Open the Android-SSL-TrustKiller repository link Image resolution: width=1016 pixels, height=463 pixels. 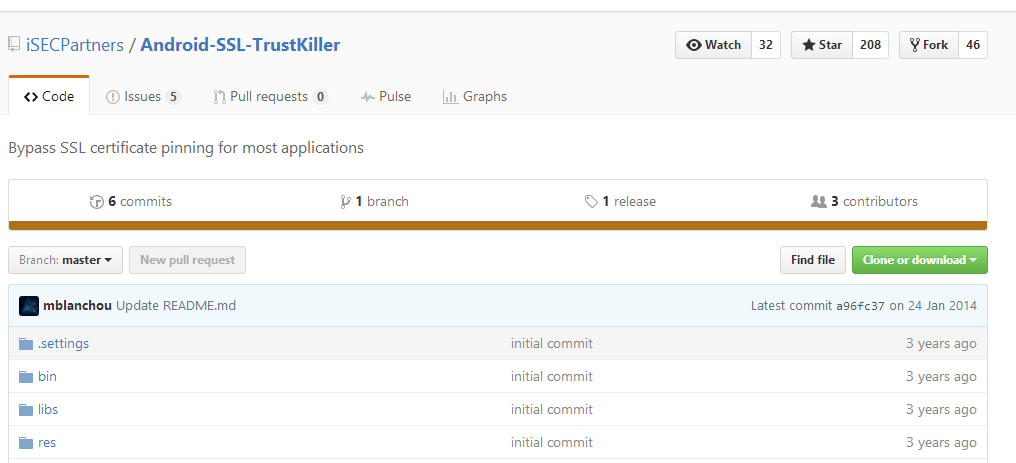pos(240,45)
